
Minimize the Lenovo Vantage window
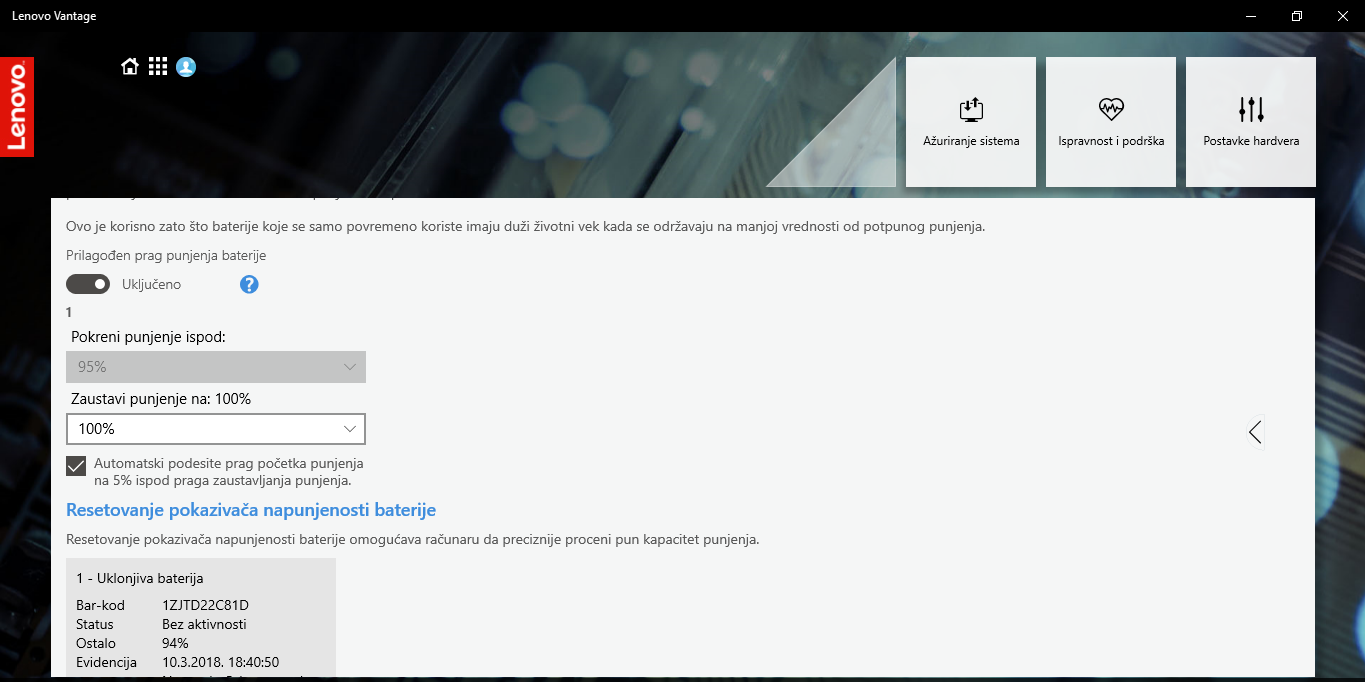(x=1251, y=16)
